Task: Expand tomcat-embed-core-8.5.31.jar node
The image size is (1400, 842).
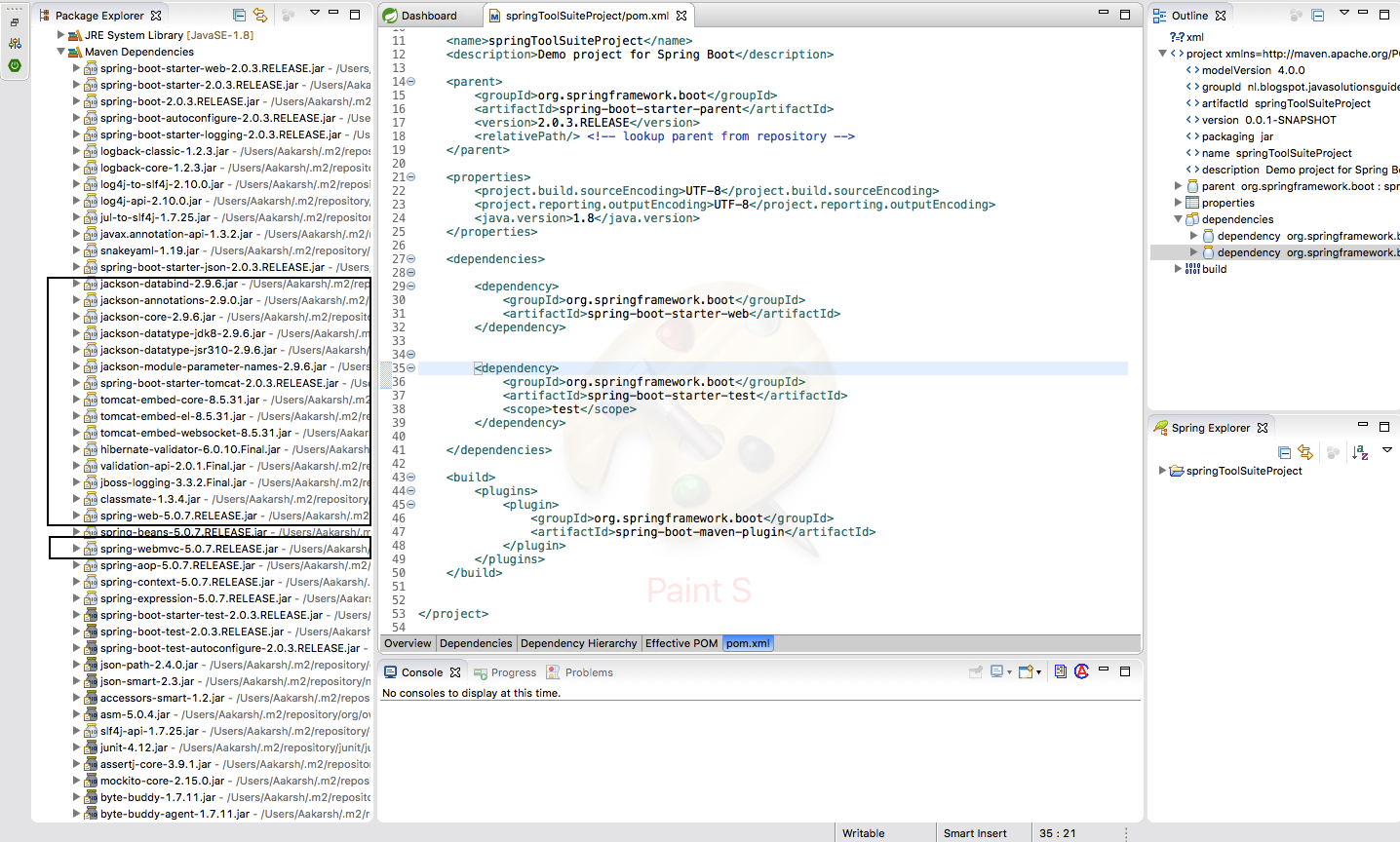Action: [77, 400]
